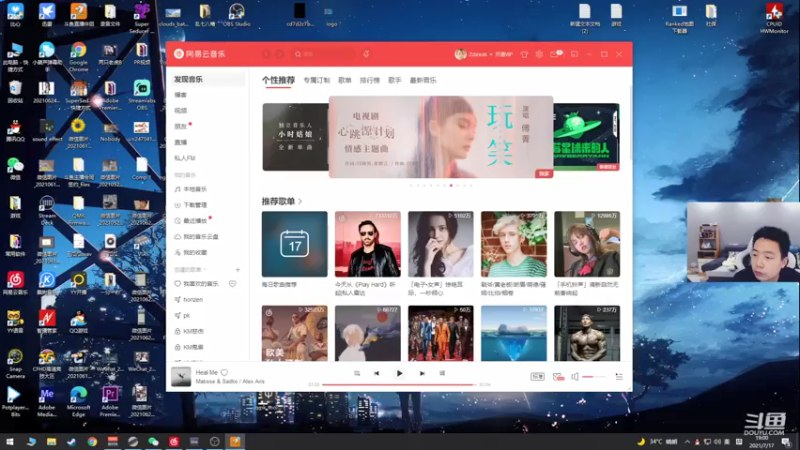
Task: Skip to the next track
Action: click(422, 373)
